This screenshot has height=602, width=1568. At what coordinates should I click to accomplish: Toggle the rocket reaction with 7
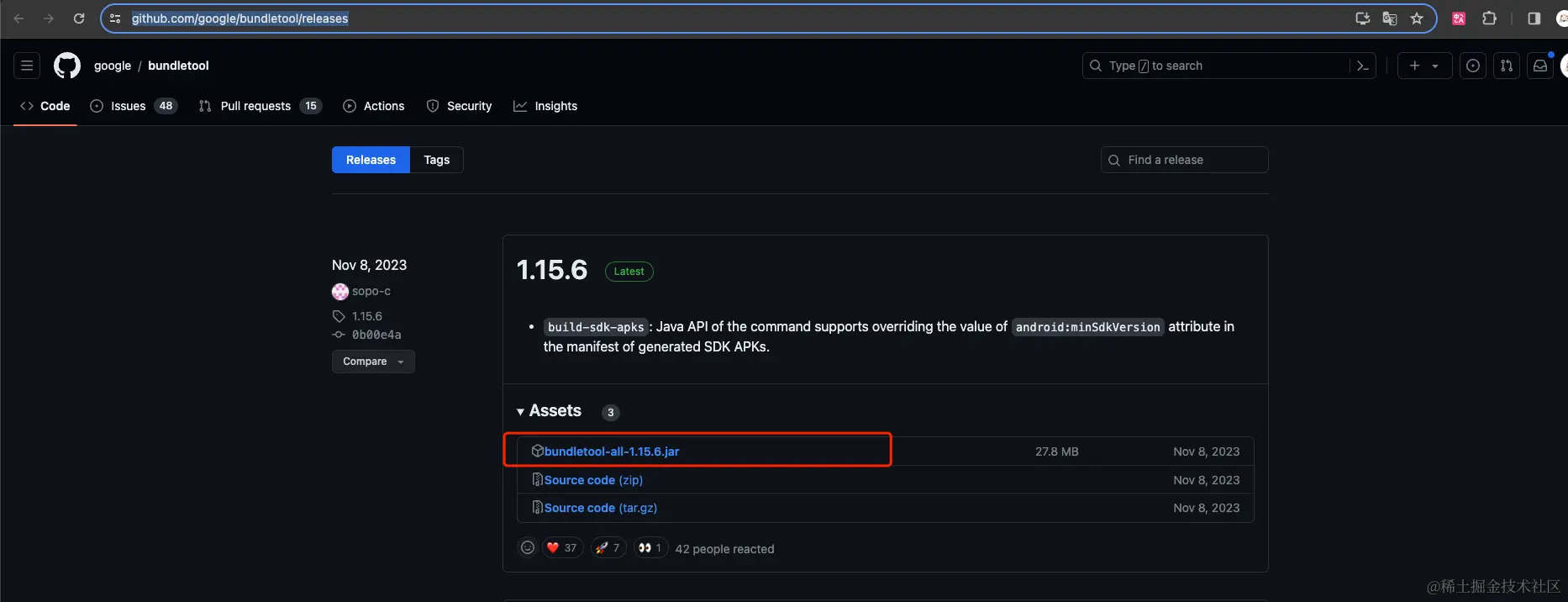click(608, 548)
